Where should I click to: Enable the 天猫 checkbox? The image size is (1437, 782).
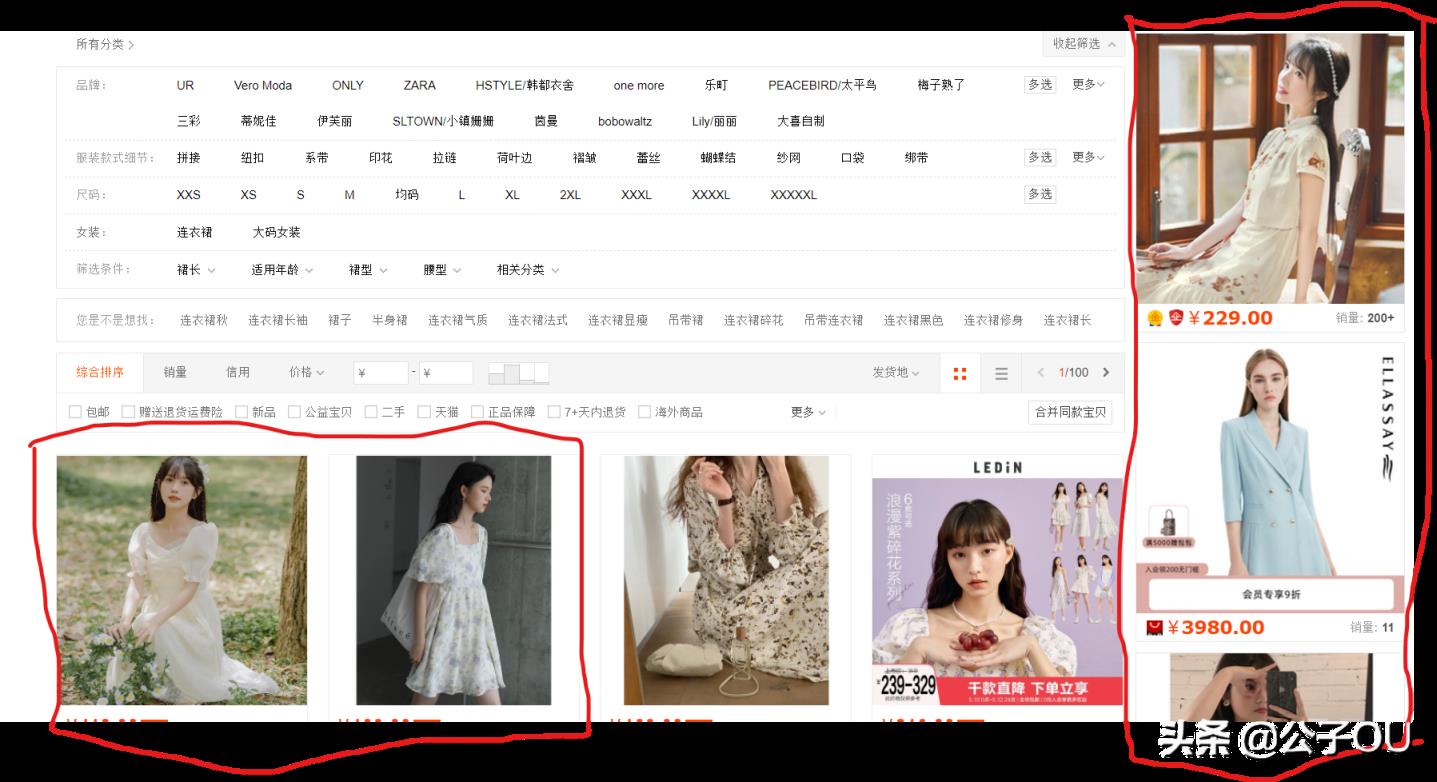point(424,412)
